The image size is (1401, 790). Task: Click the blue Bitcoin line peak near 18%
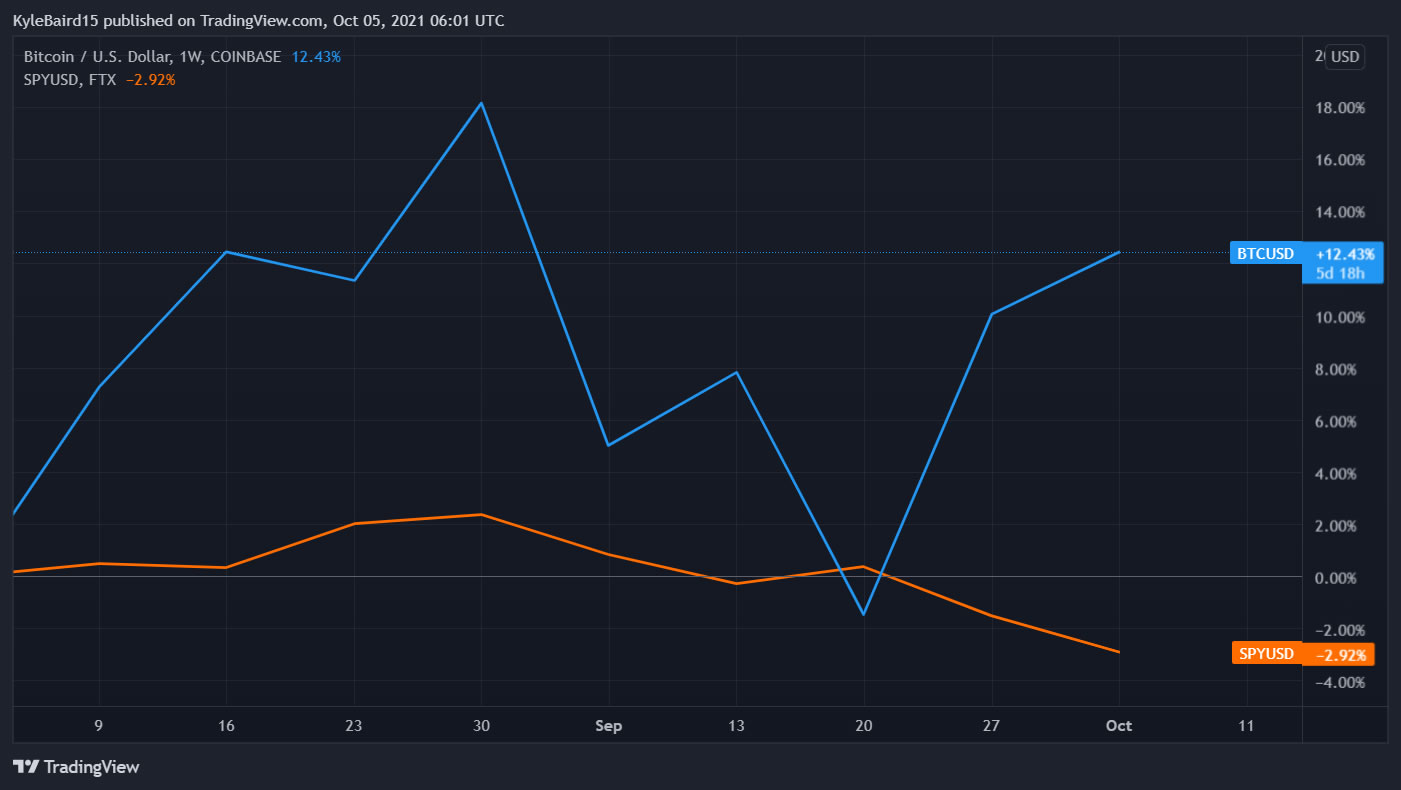[482, 103]
